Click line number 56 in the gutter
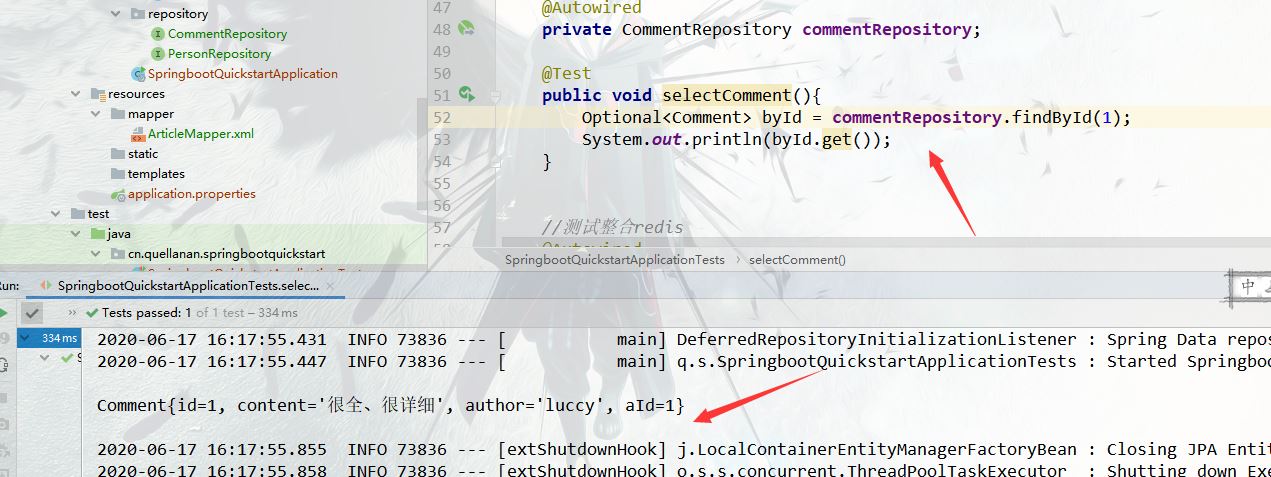 pos(443,205)
